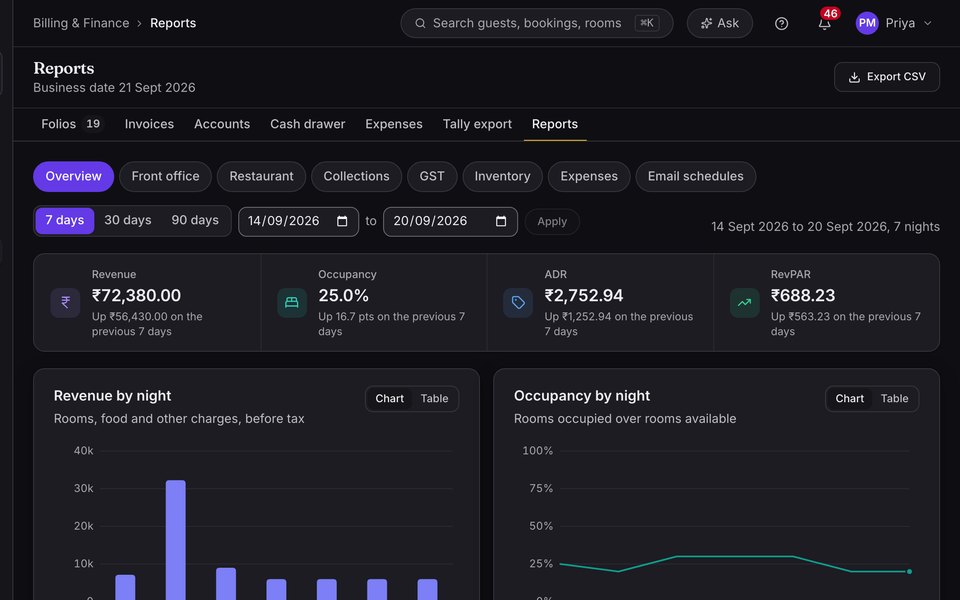Focus the search guests, bookings, rooms box

536,23
